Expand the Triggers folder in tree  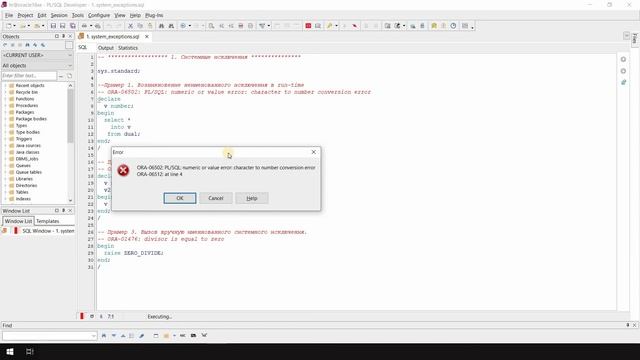[x=5, y=139]
